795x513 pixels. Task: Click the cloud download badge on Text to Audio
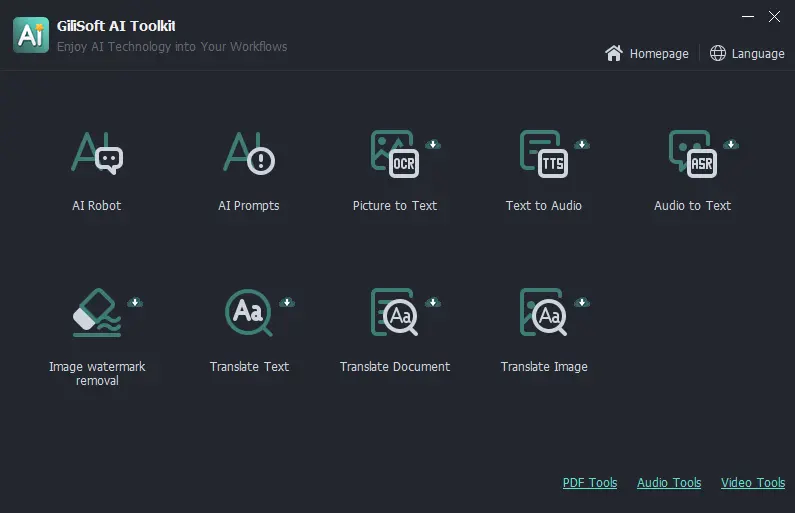click(582, 144)
